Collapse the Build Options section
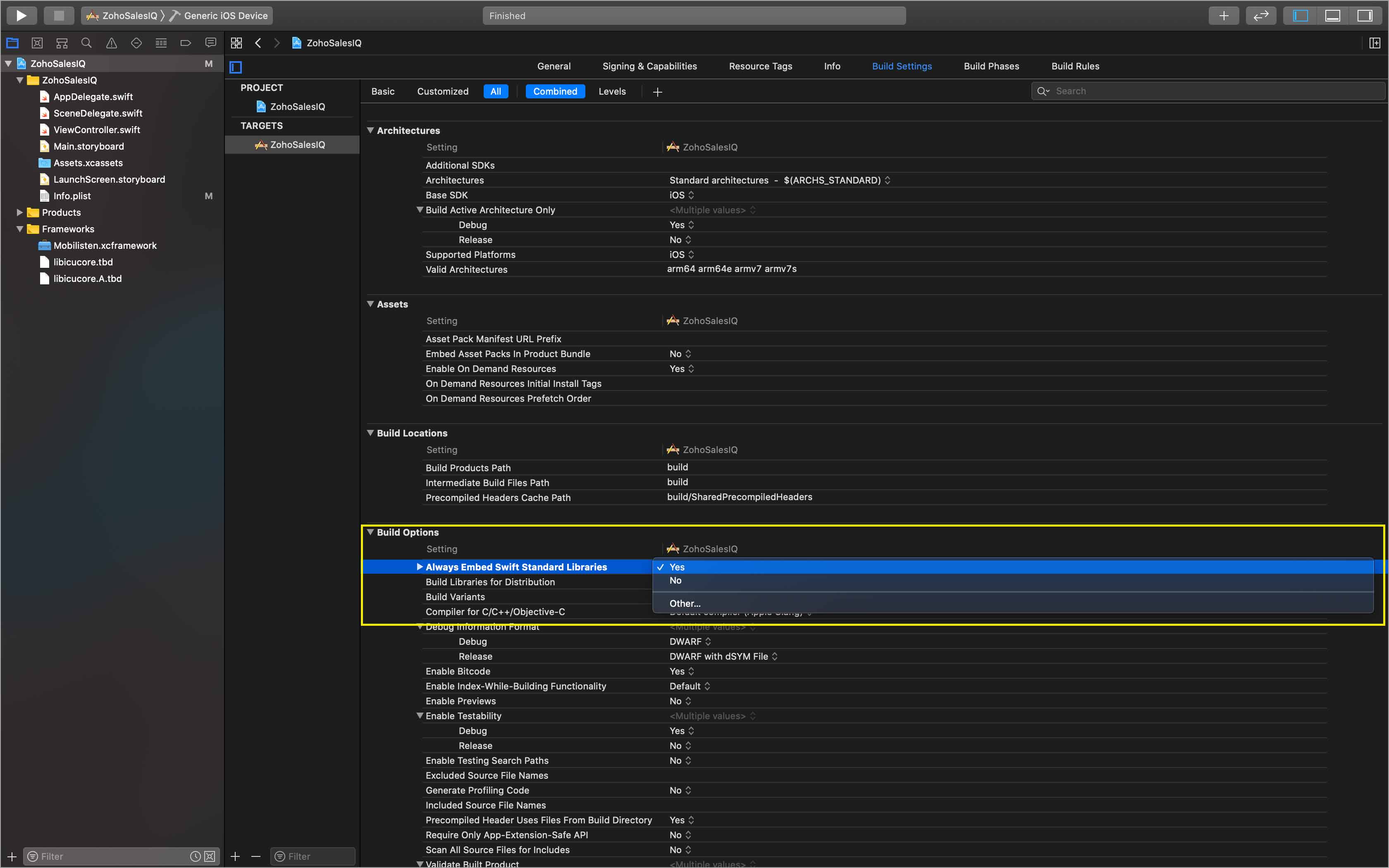 [370, 532]
